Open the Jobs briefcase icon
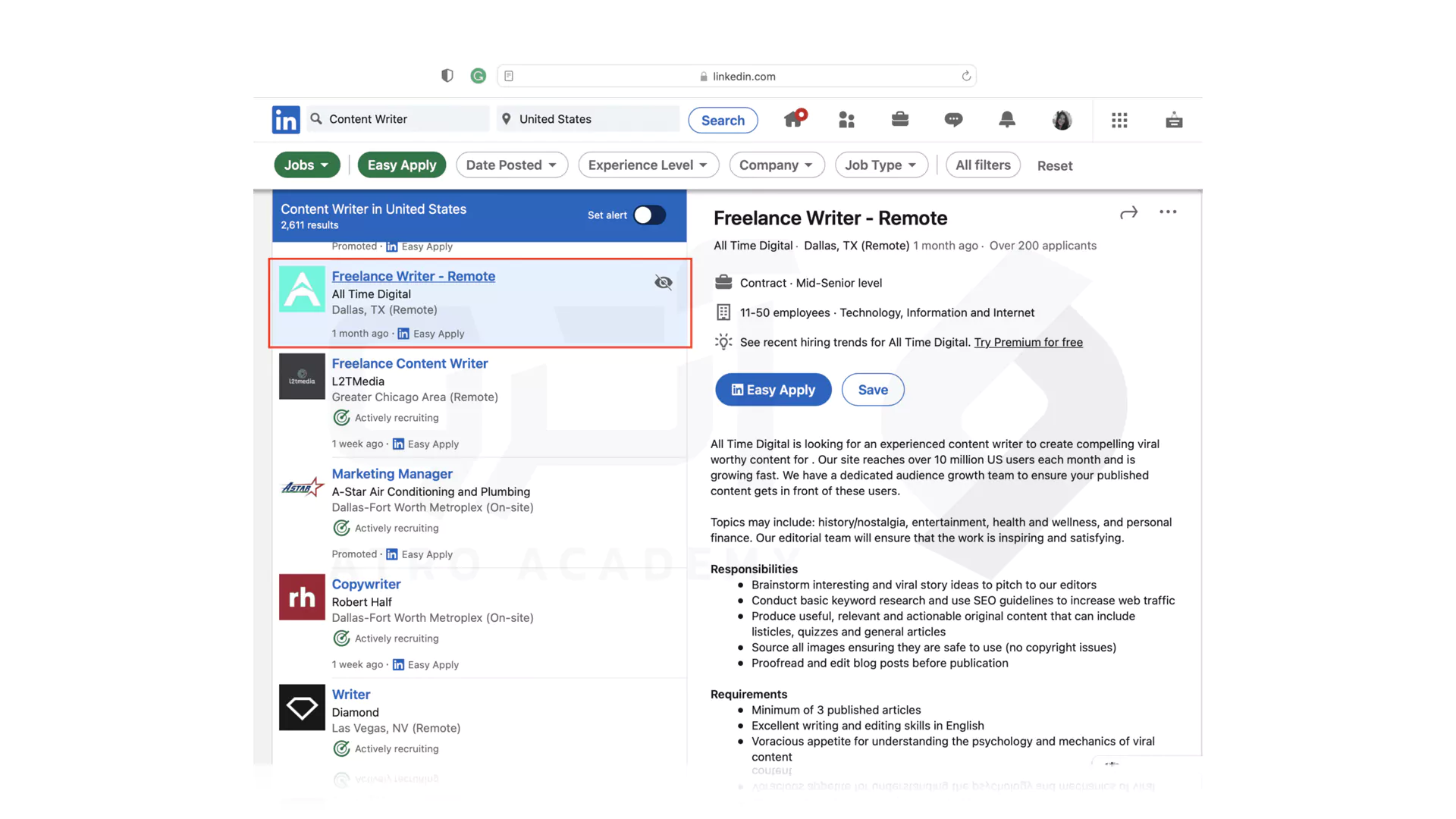This screenshot has height=819, width=1456. coord(900,119)
